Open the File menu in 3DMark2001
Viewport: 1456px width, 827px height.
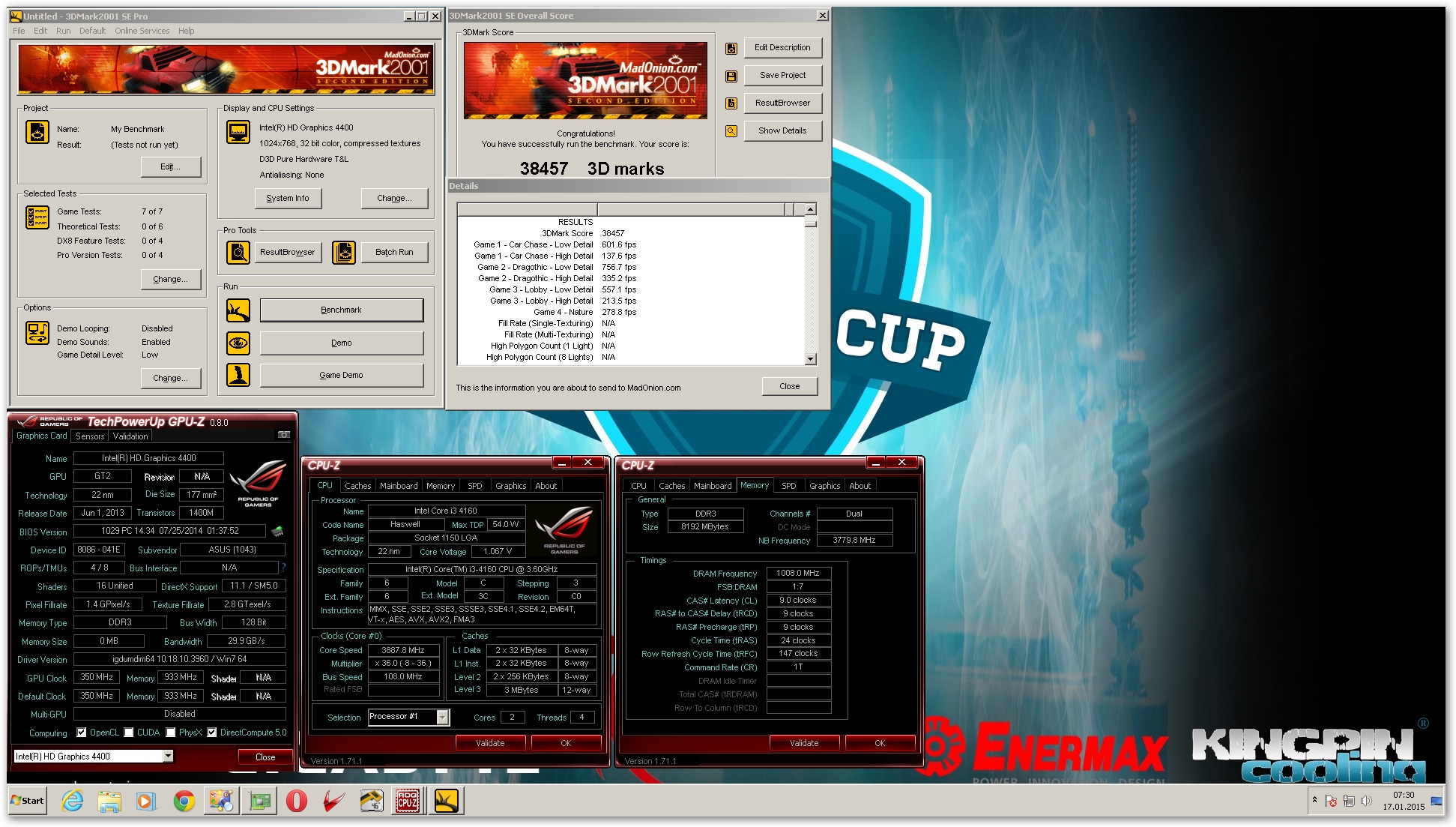point(19,31)
